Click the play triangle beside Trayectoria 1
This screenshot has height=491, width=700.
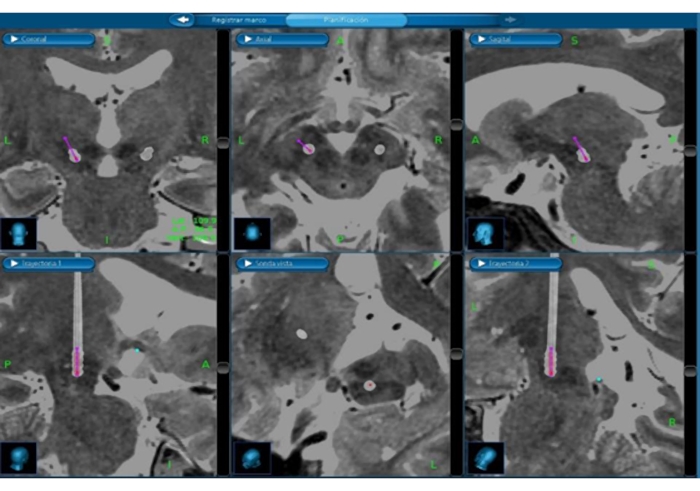click(x=14, y=263)
